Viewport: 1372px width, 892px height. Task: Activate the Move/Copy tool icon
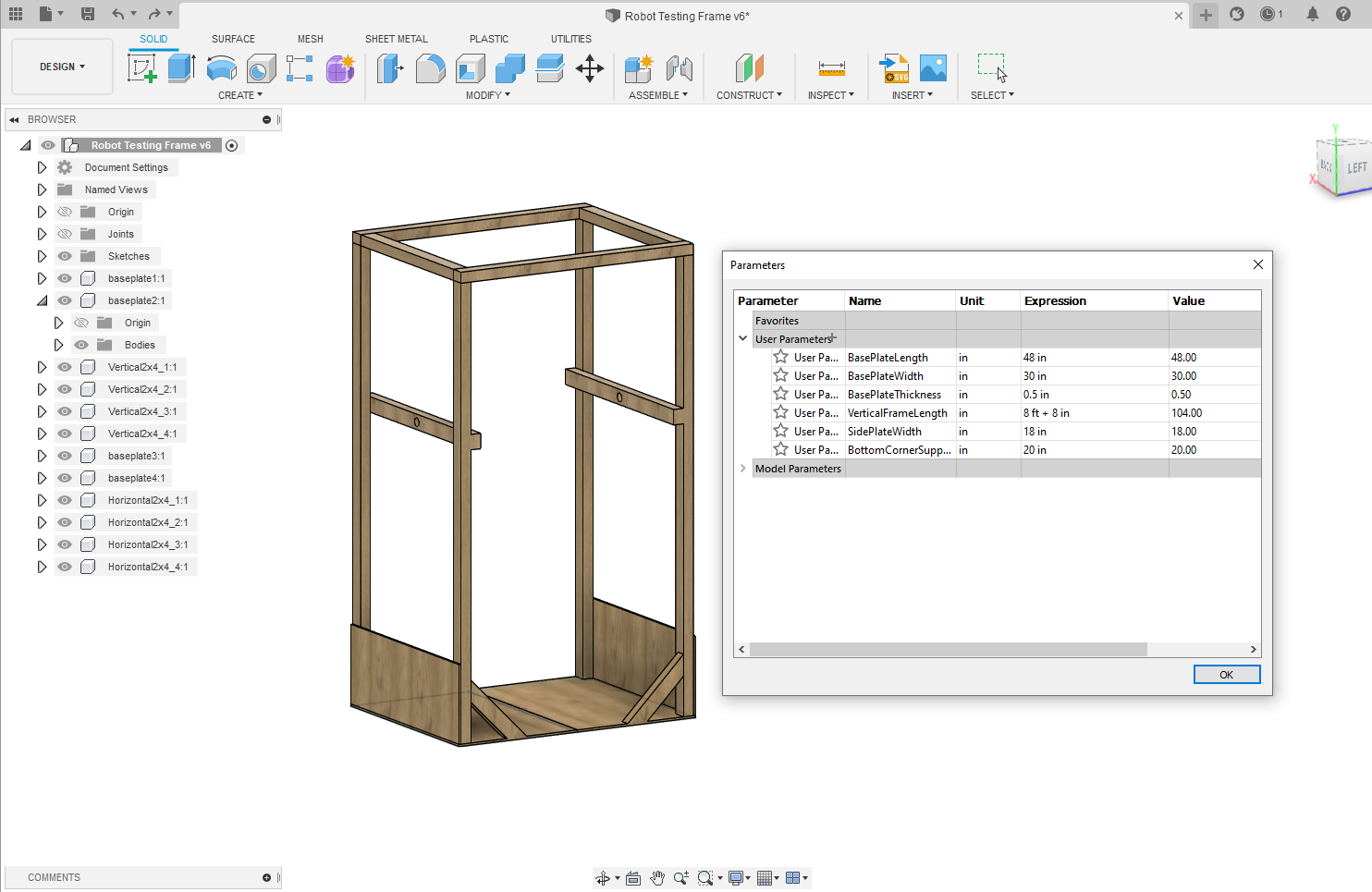click(589, 68)
